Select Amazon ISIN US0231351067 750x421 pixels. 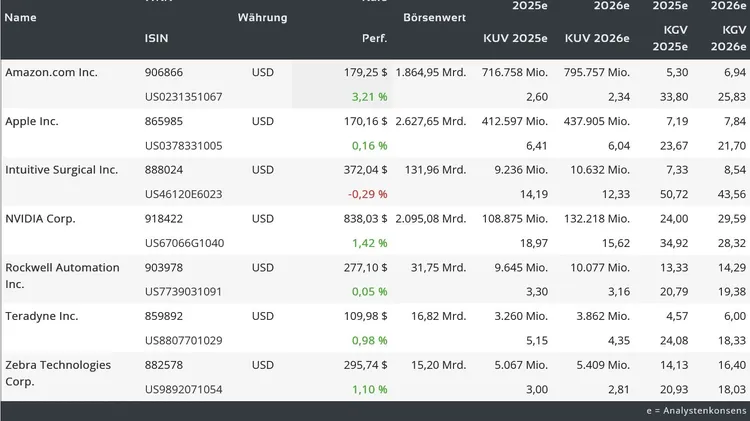coord(184,97)
